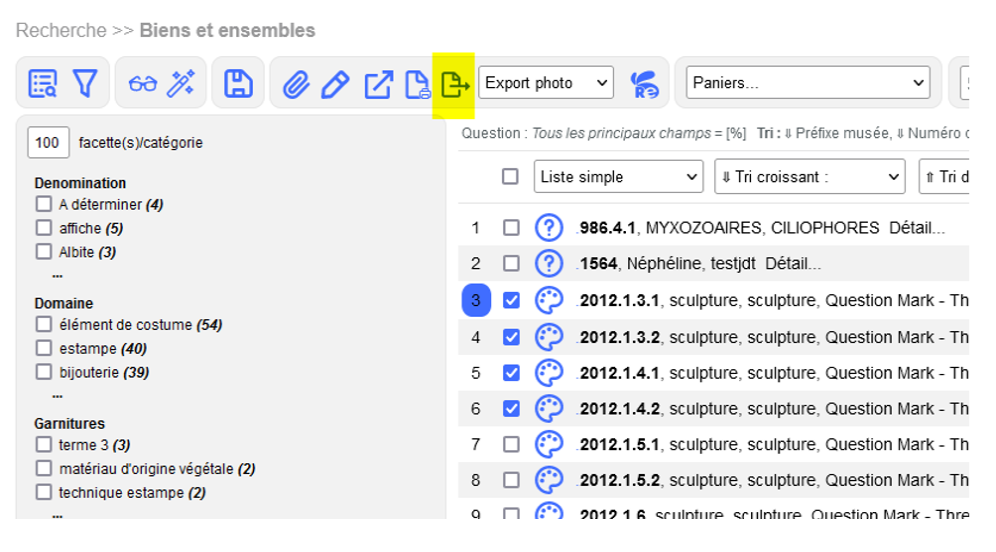Click the facettes per category number field

(48, 143)
